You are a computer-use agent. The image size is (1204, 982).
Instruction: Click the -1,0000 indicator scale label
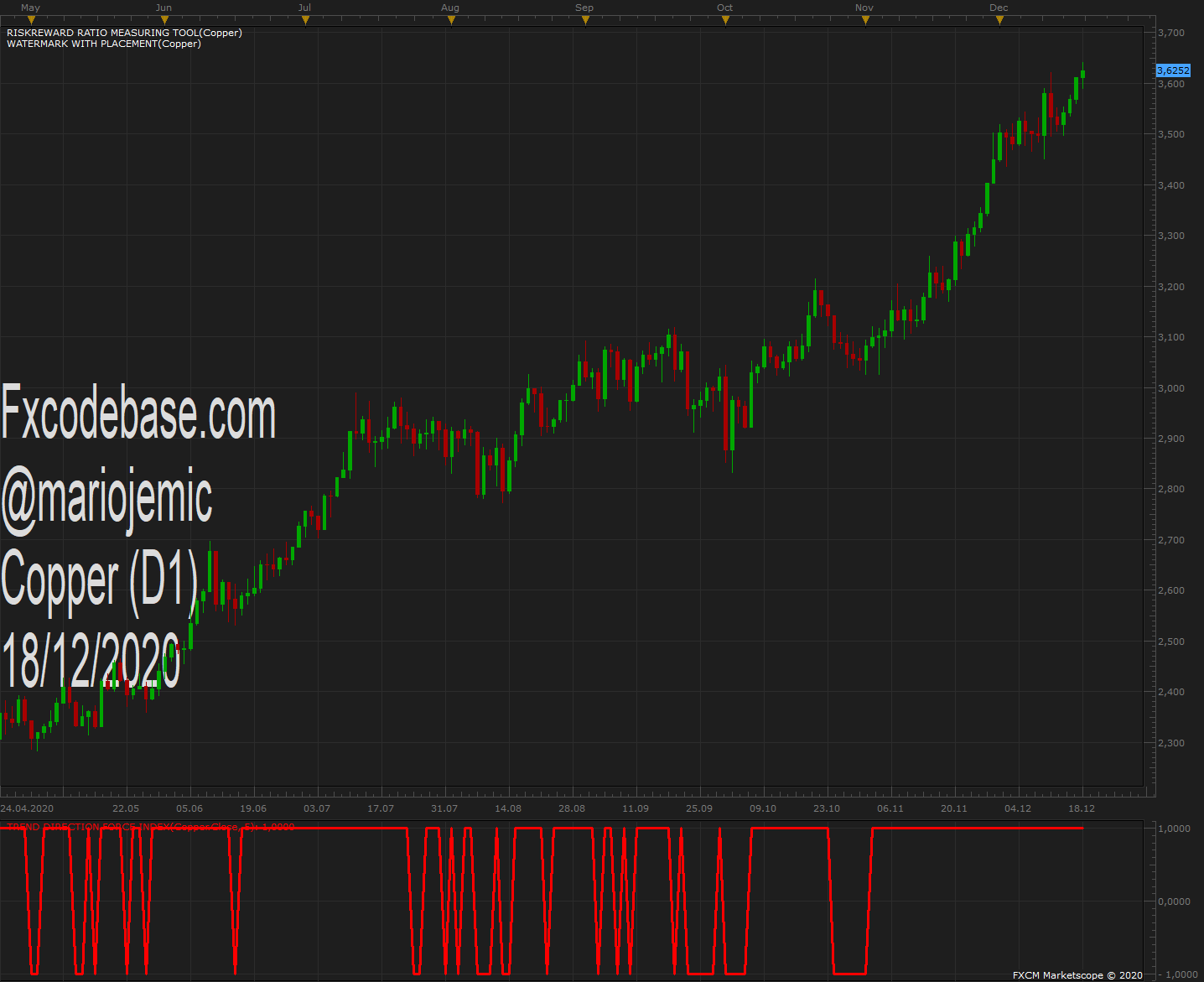point(1178,974)
